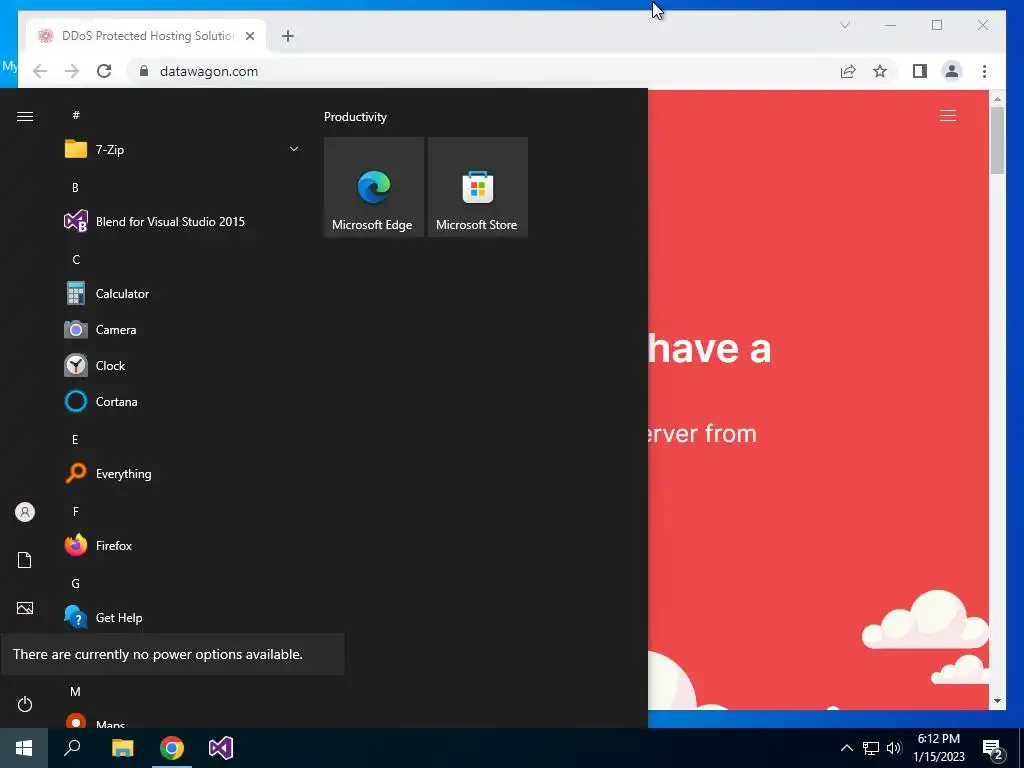Jump to the letter C section header
This screenshot has width=1024, height=768.
point(76,260)
